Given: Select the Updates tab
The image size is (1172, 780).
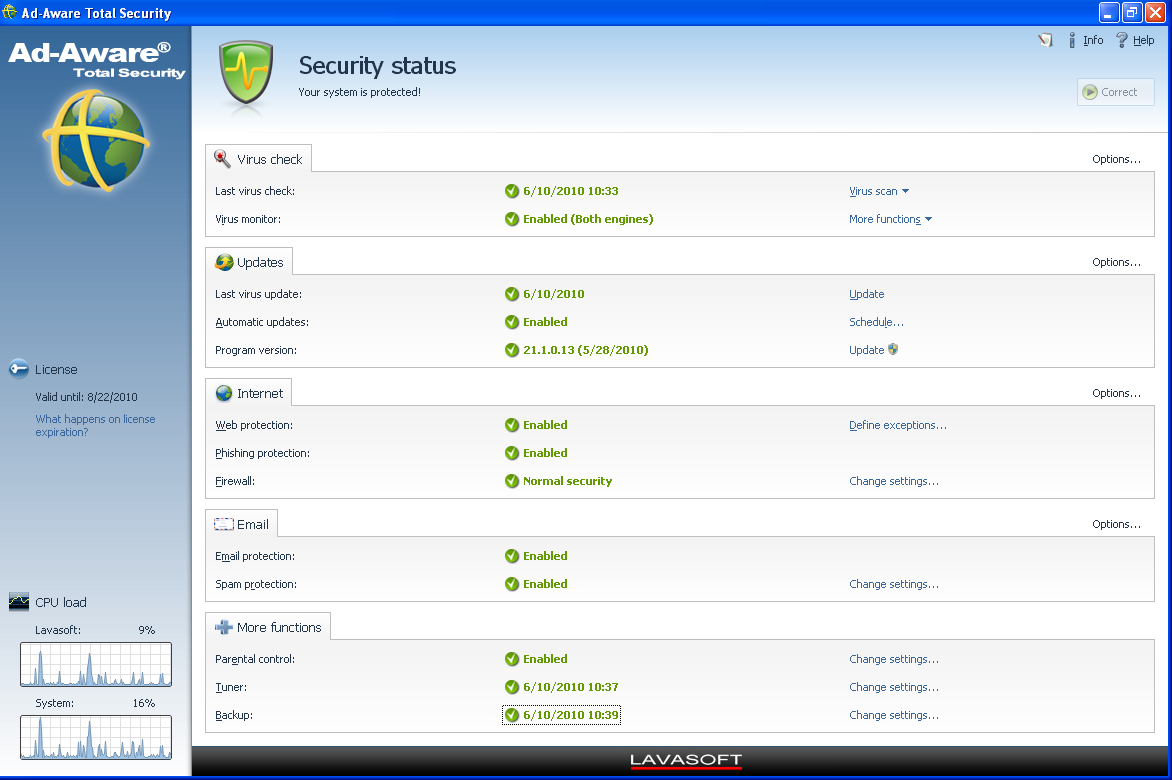Looking at the screenshot, I should pyautogui.click(x=249, y=261).
